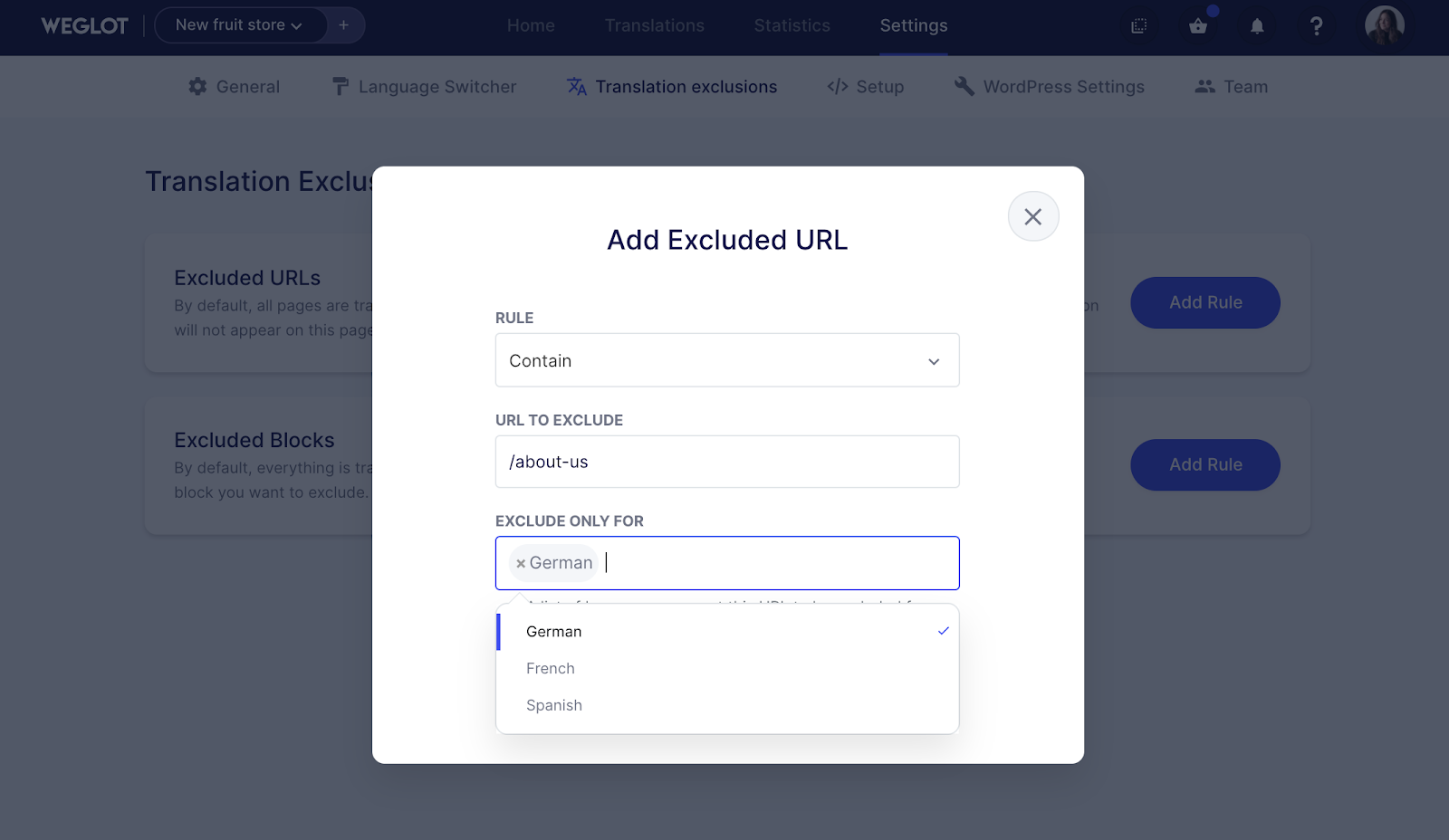1449x840 pixels.
Task: Open the shopping basket icon
Action: 1198,26
